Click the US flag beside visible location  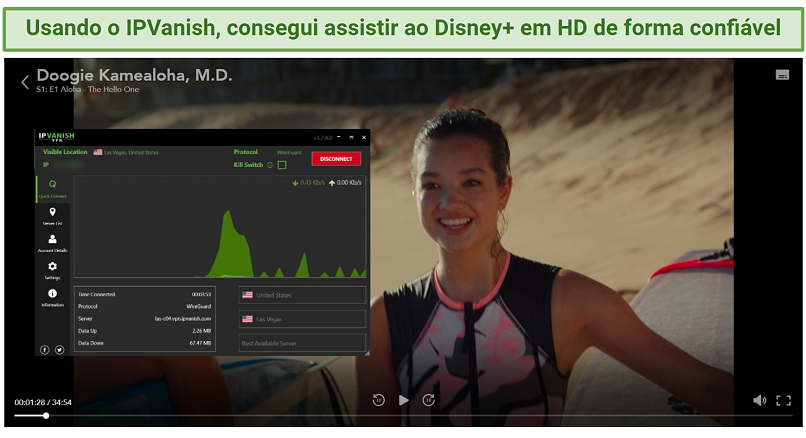98,152
